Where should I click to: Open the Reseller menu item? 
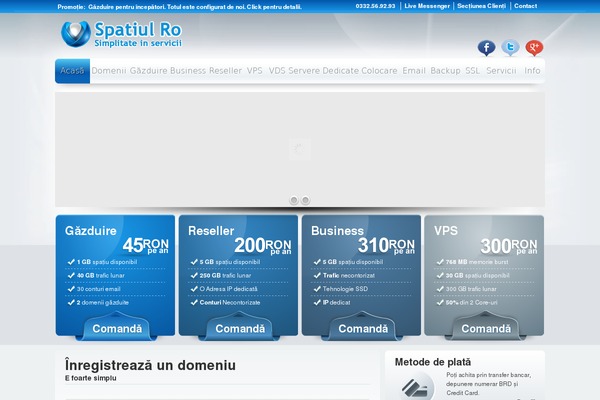tap(225, 71)
